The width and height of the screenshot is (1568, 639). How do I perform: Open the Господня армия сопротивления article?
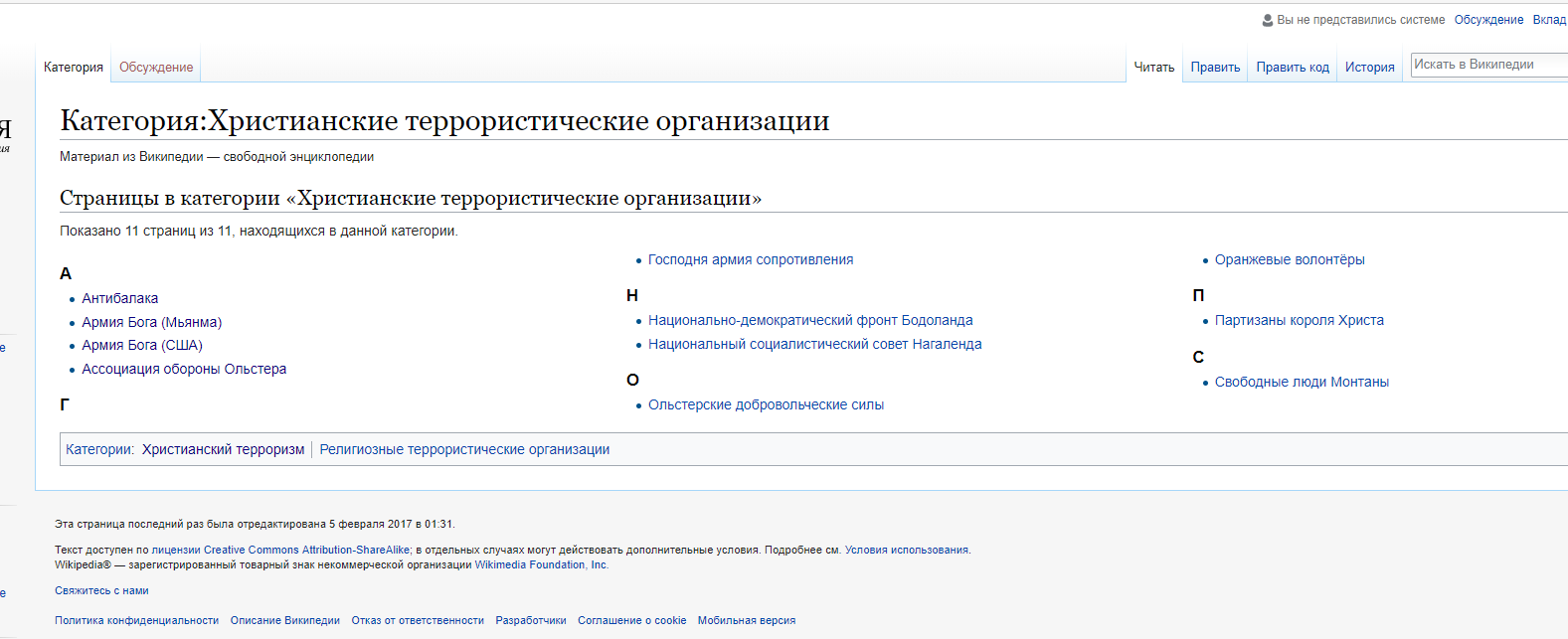coord(751,259)
